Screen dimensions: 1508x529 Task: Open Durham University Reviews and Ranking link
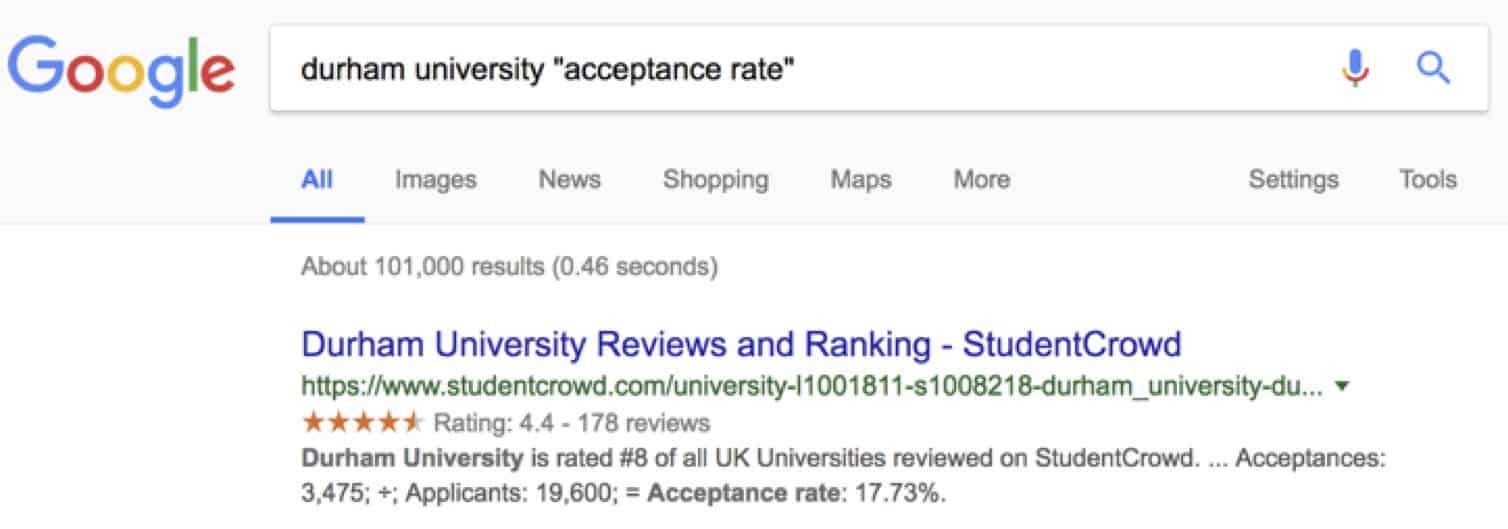click(741, 345)
